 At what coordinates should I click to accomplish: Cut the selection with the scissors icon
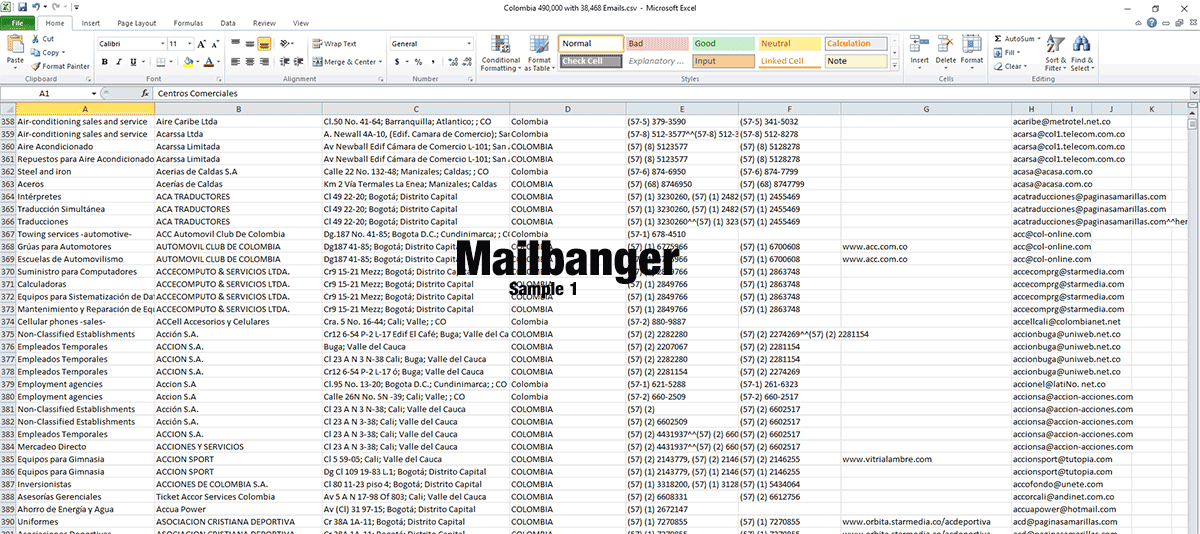[x=36, y=39]
